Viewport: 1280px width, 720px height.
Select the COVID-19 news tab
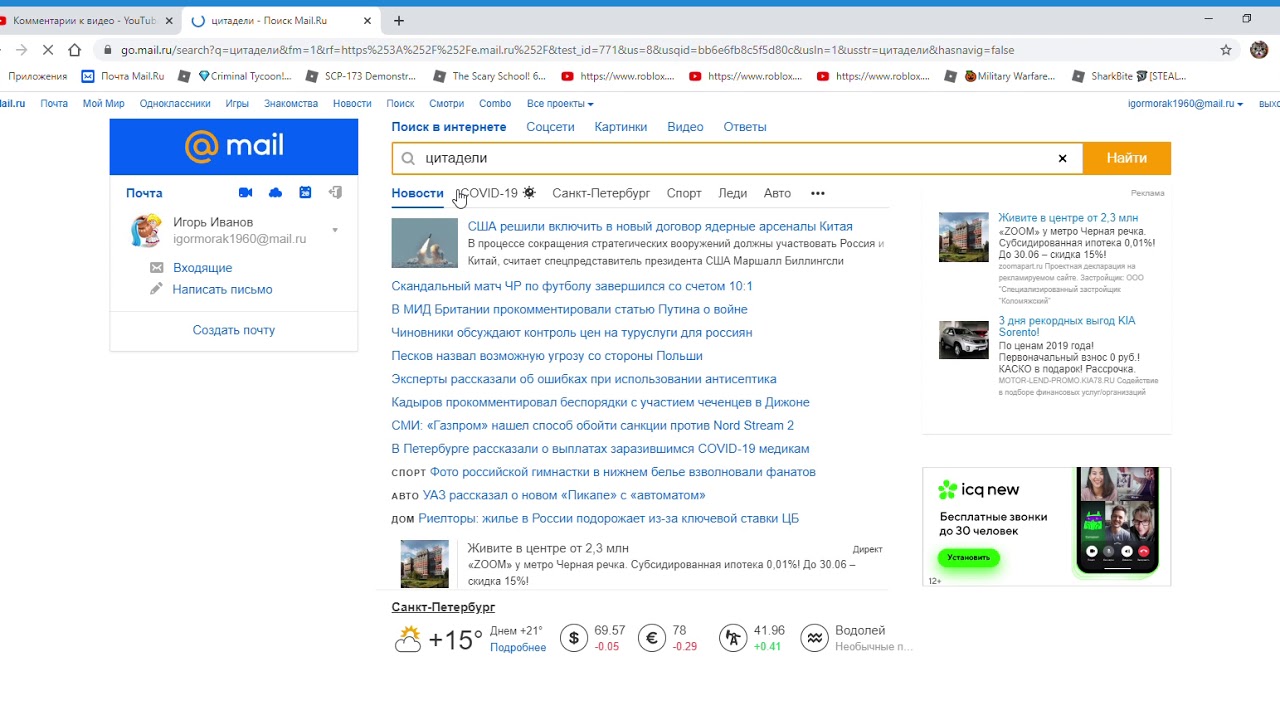point(496,193)
